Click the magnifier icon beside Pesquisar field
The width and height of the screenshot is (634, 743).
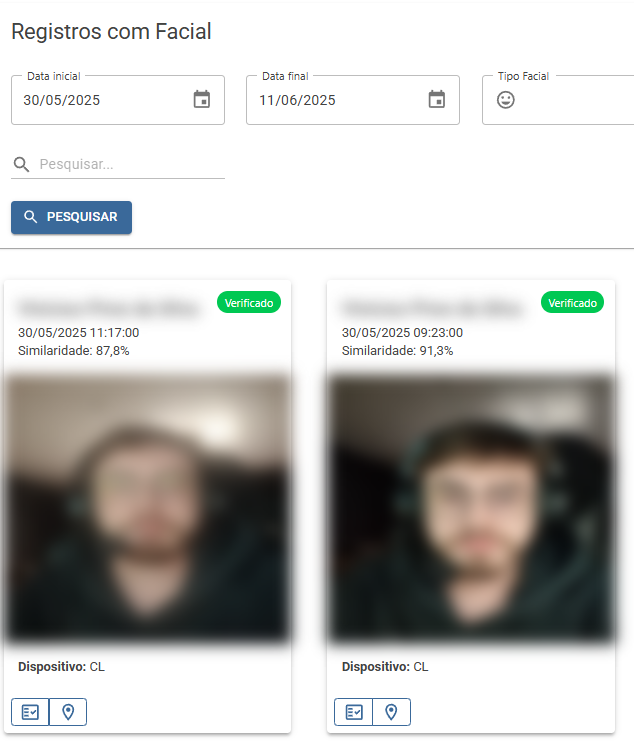(21, 164)
